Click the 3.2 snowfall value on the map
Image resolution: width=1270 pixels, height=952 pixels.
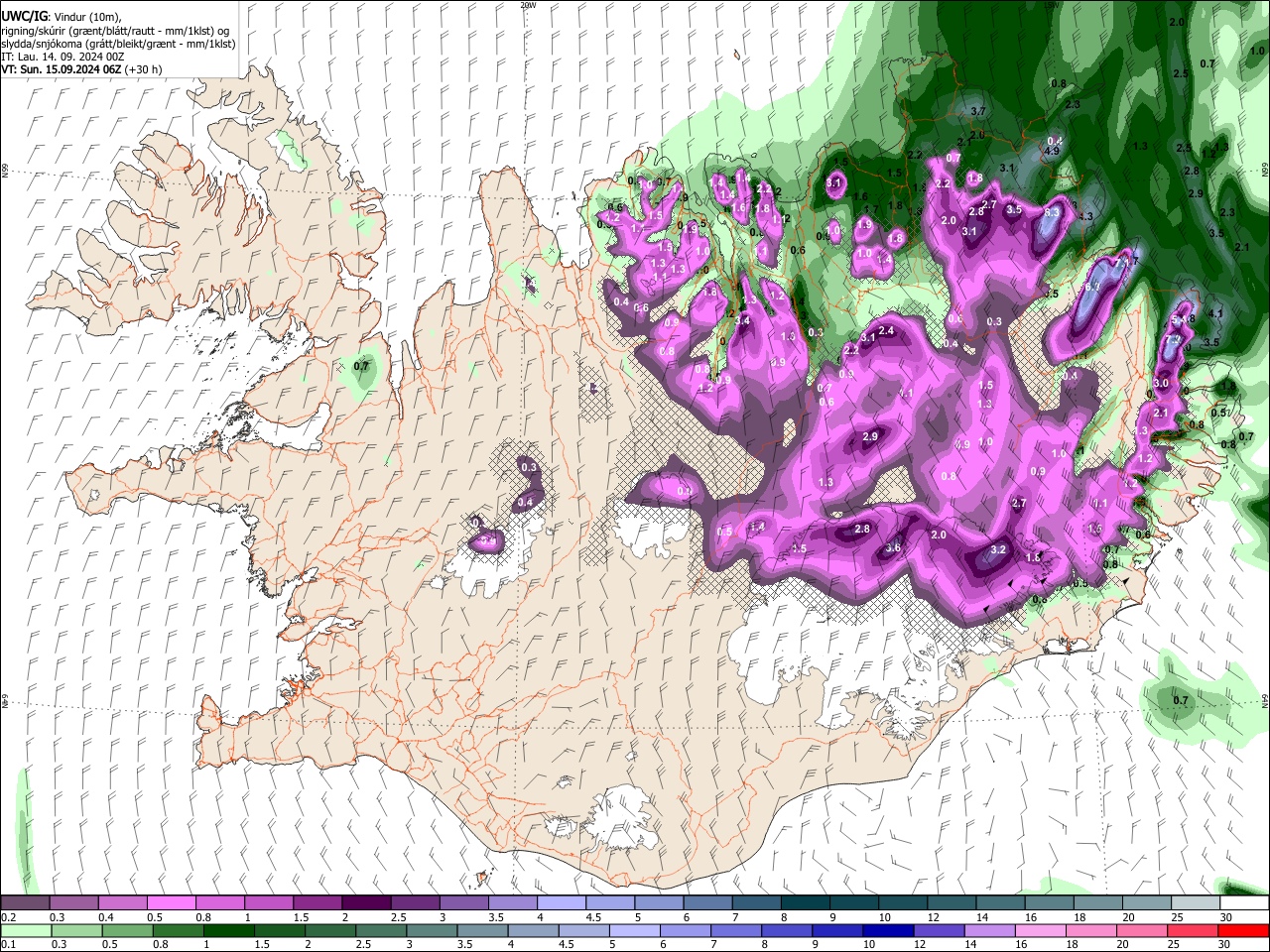(x=999, y=549)
